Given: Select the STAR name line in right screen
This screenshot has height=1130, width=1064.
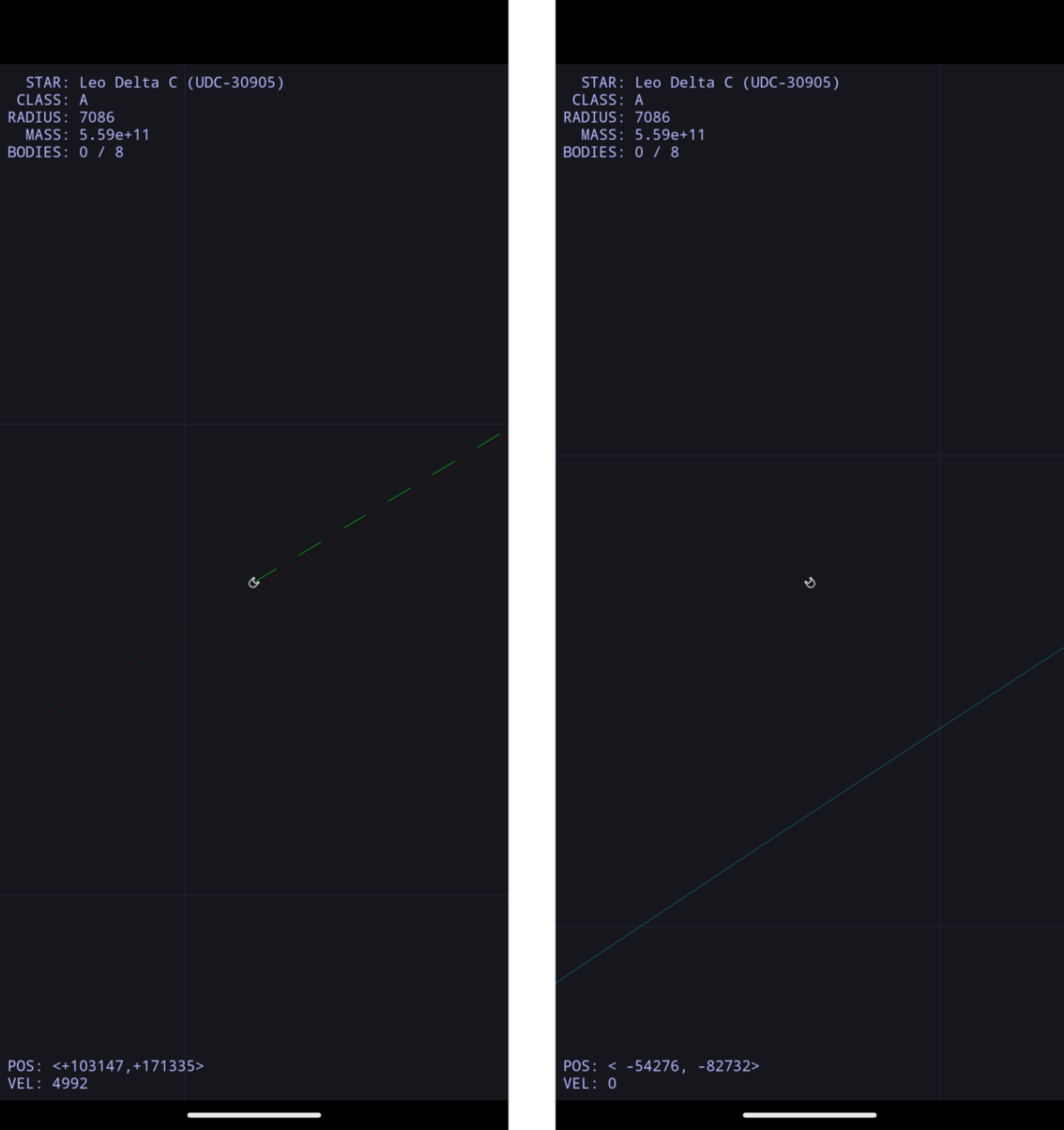Looking at the screenshot, I should coord(710,83).
